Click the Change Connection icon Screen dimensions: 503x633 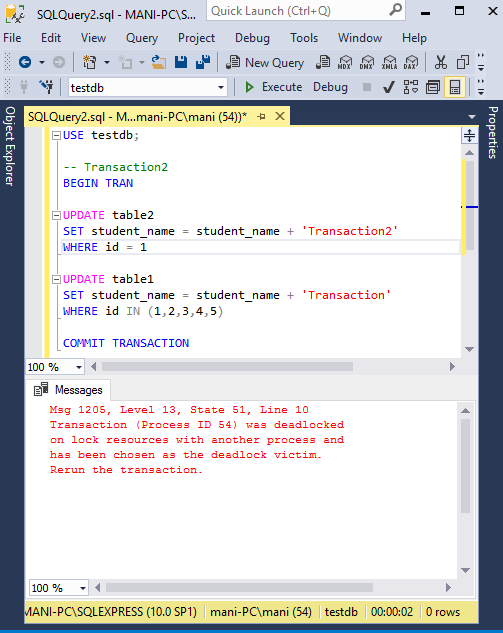pos(46,87)
